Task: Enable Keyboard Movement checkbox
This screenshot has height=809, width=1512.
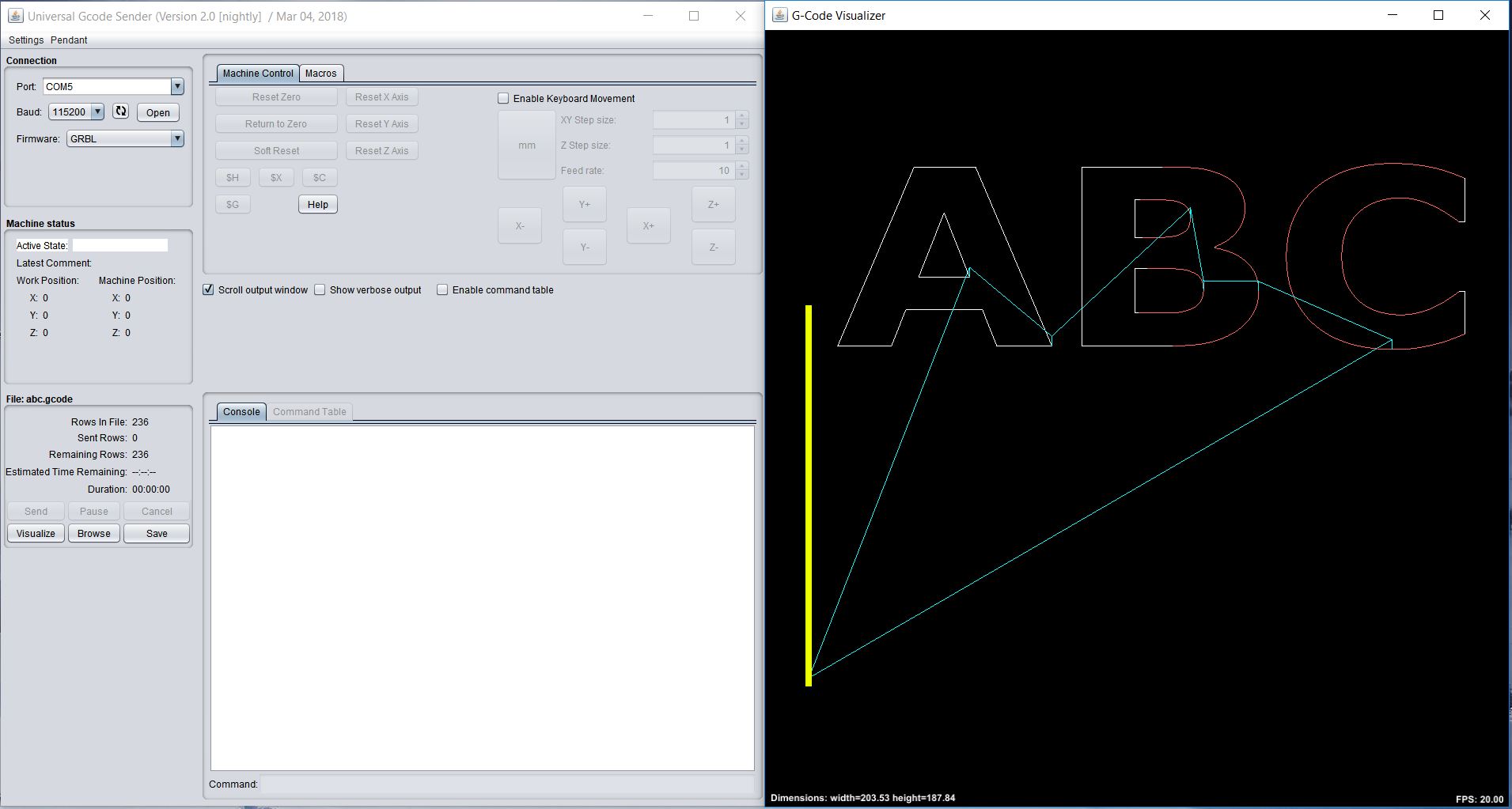Action: 503,98
